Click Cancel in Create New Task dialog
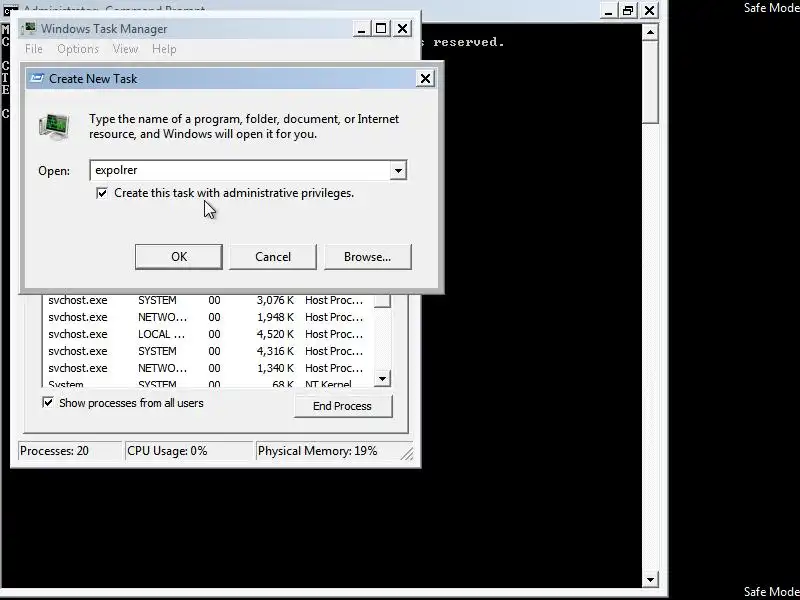The image size is (800, 600). [x=273, y=257]
